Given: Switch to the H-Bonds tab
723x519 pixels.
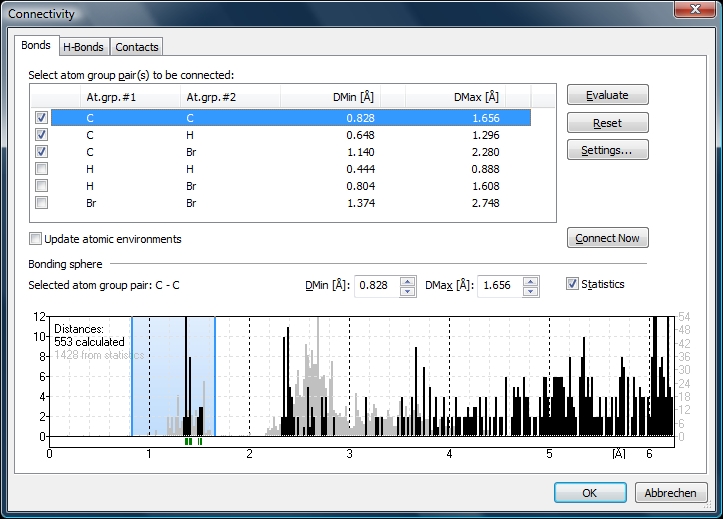Looking at the screenshot, I should point(83,47).
